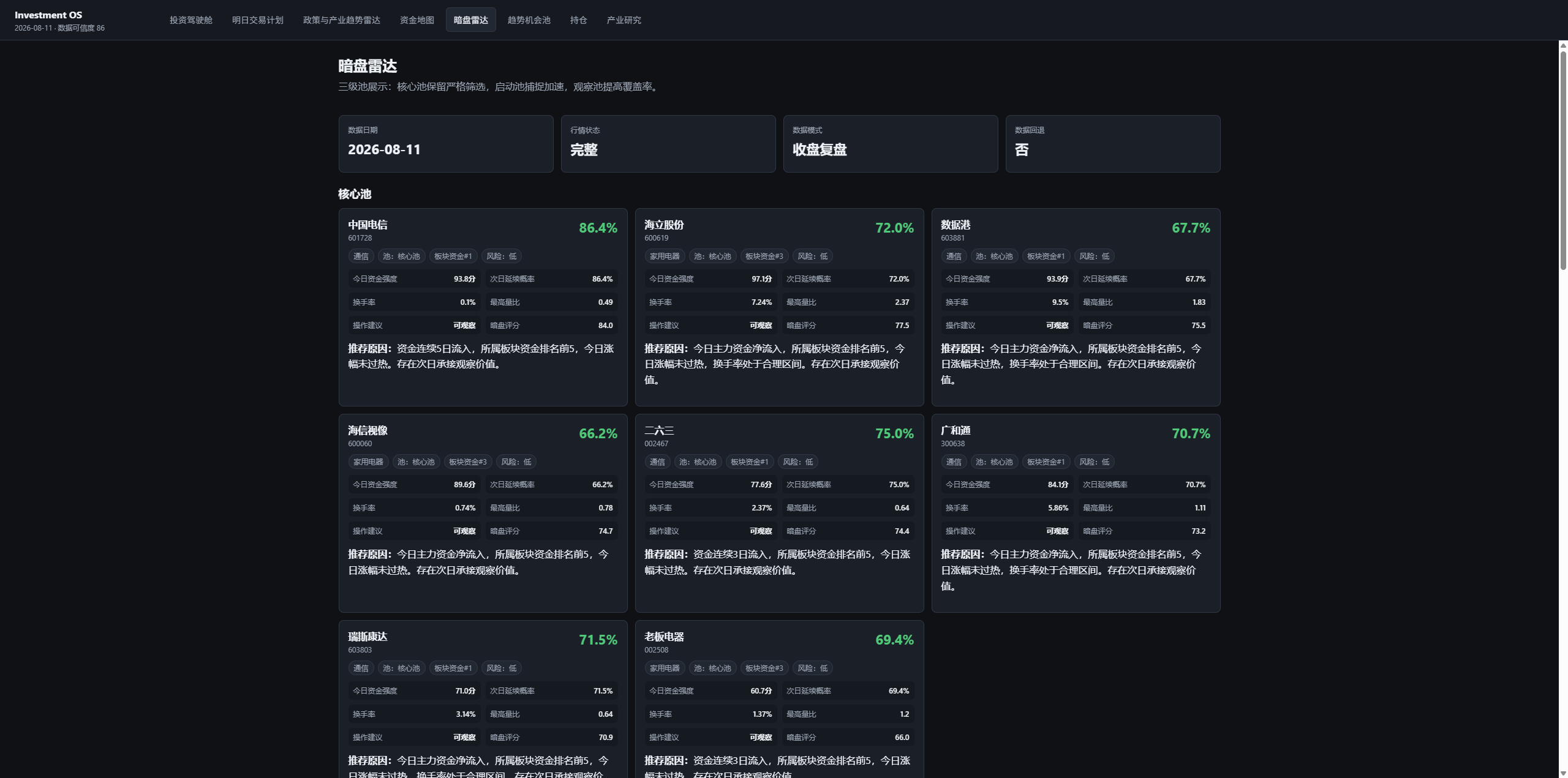Open the 趋势机会池 tab
The width and height of the screenshot is (1568, 778).
coord(529,20)
